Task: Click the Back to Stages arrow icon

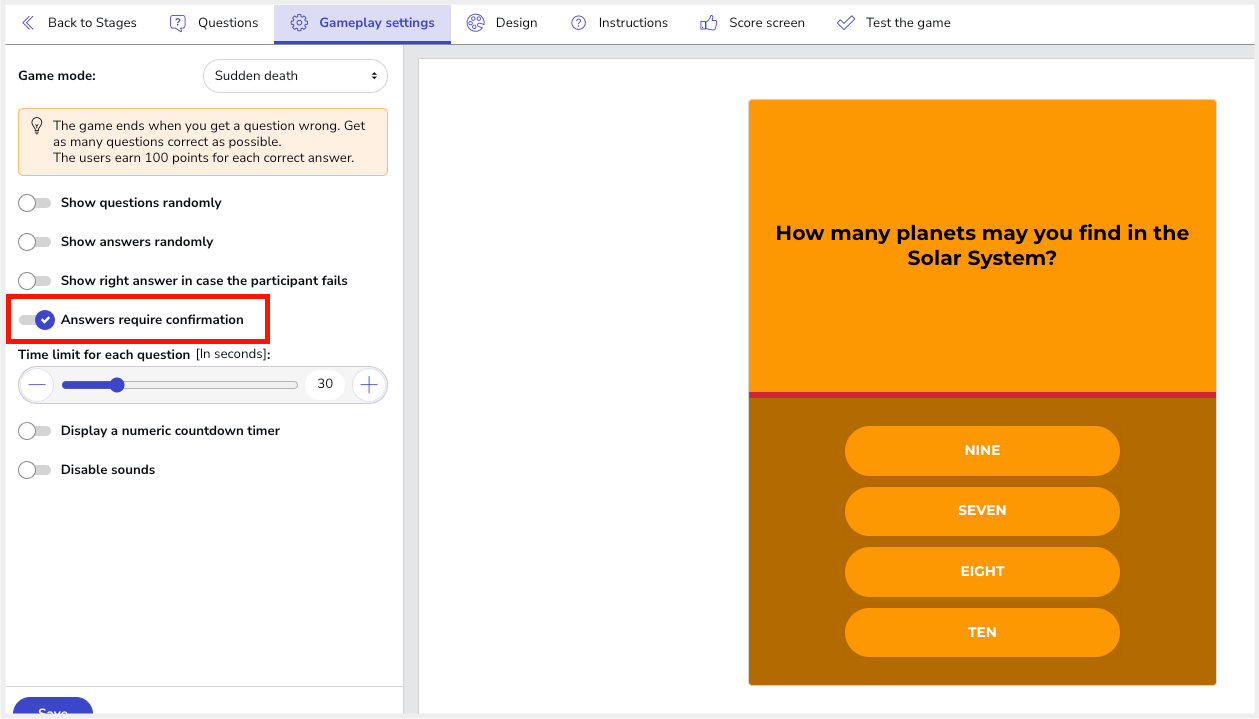Action: pos(28,23)
